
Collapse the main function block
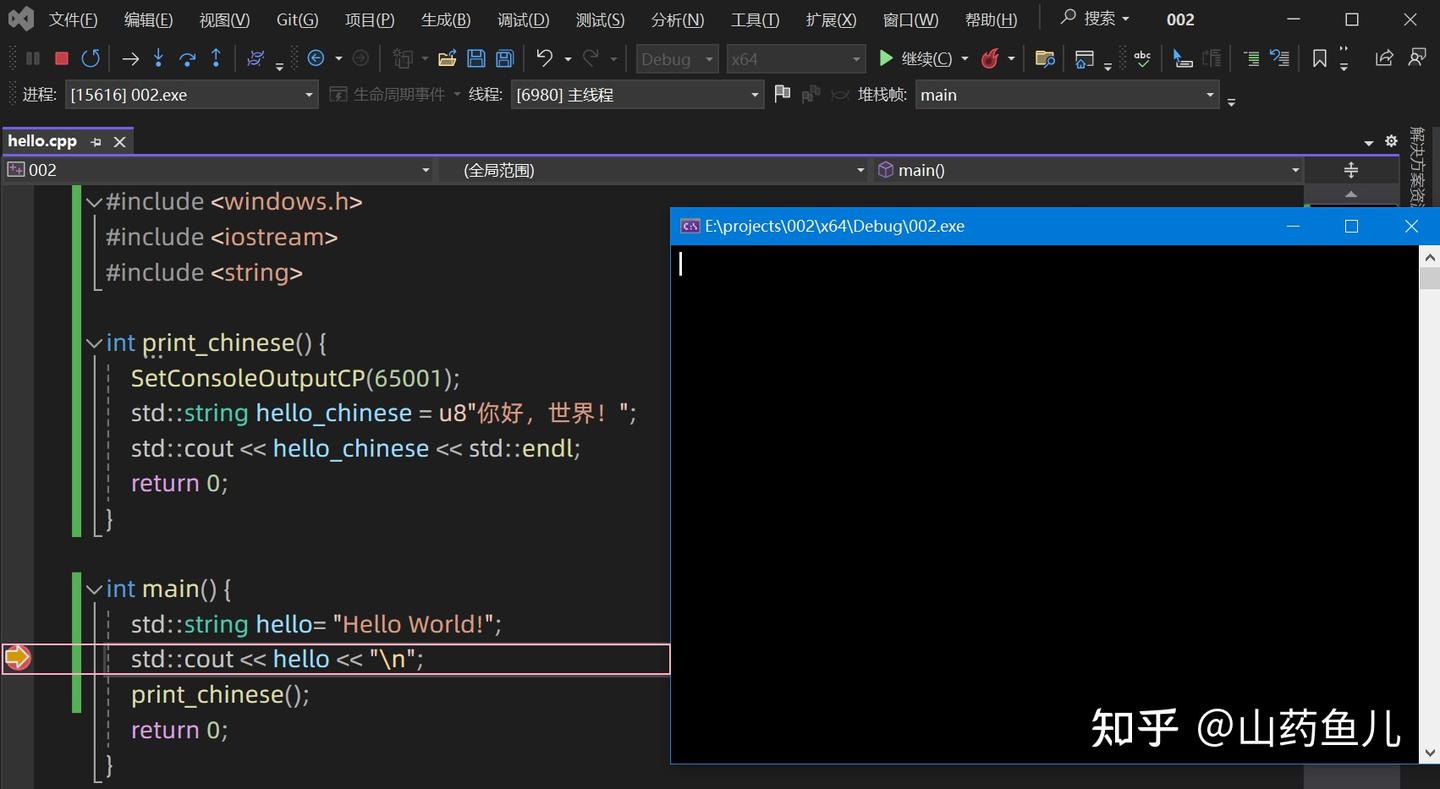coord(94,589)
